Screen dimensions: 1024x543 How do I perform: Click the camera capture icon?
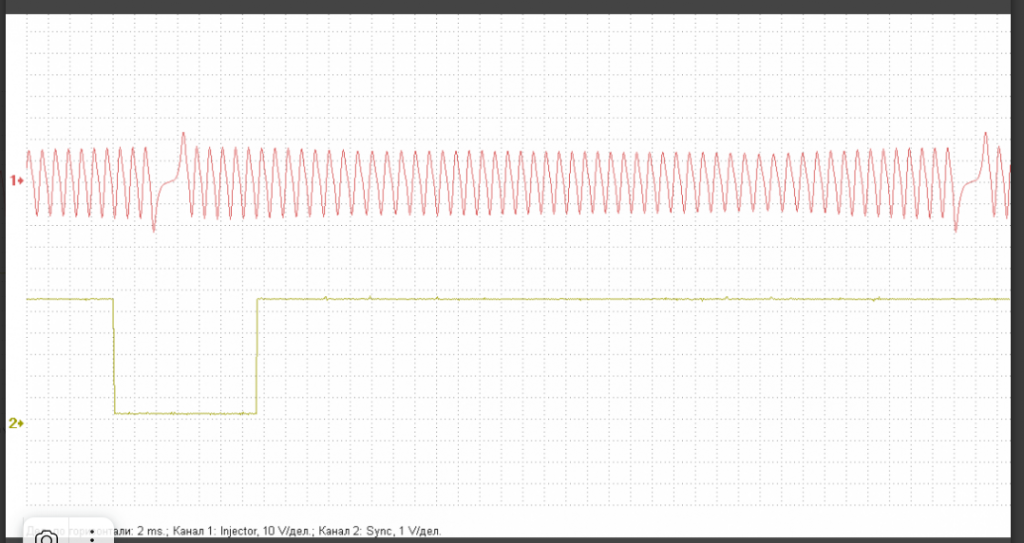pos(46,537)
